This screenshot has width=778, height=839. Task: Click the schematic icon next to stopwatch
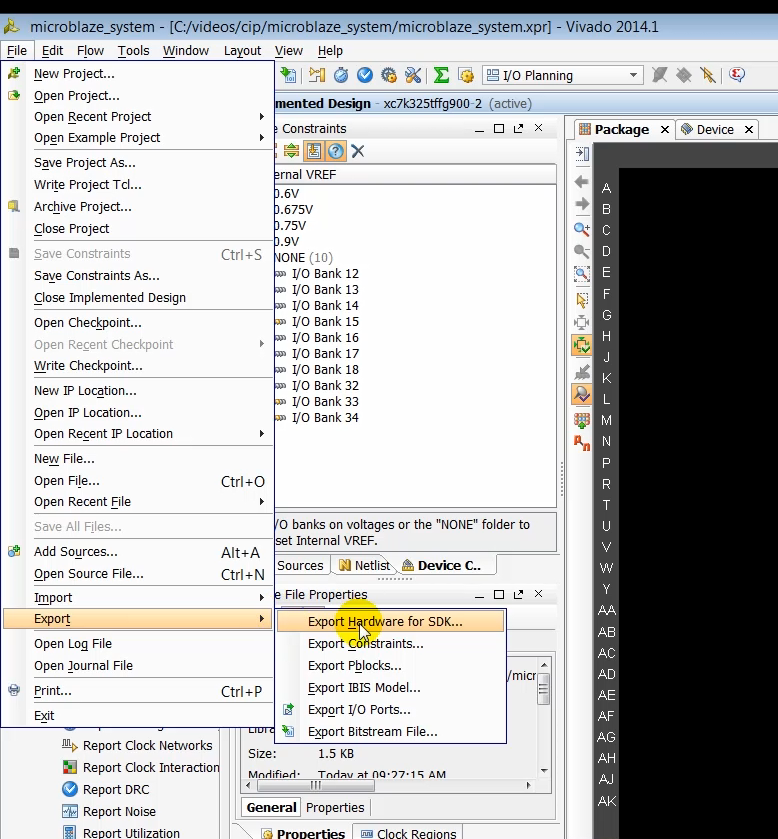point(317,75)
